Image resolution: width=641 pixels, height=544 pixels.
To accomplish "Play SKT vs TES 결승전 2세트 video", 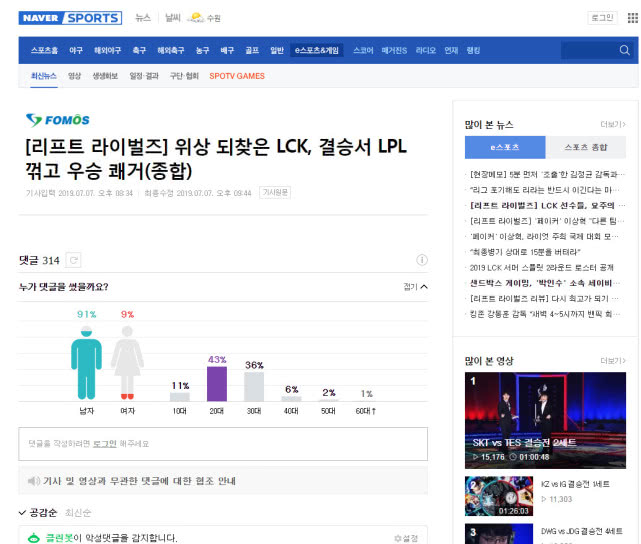I will pyautogui.click(x=545, y=420).
